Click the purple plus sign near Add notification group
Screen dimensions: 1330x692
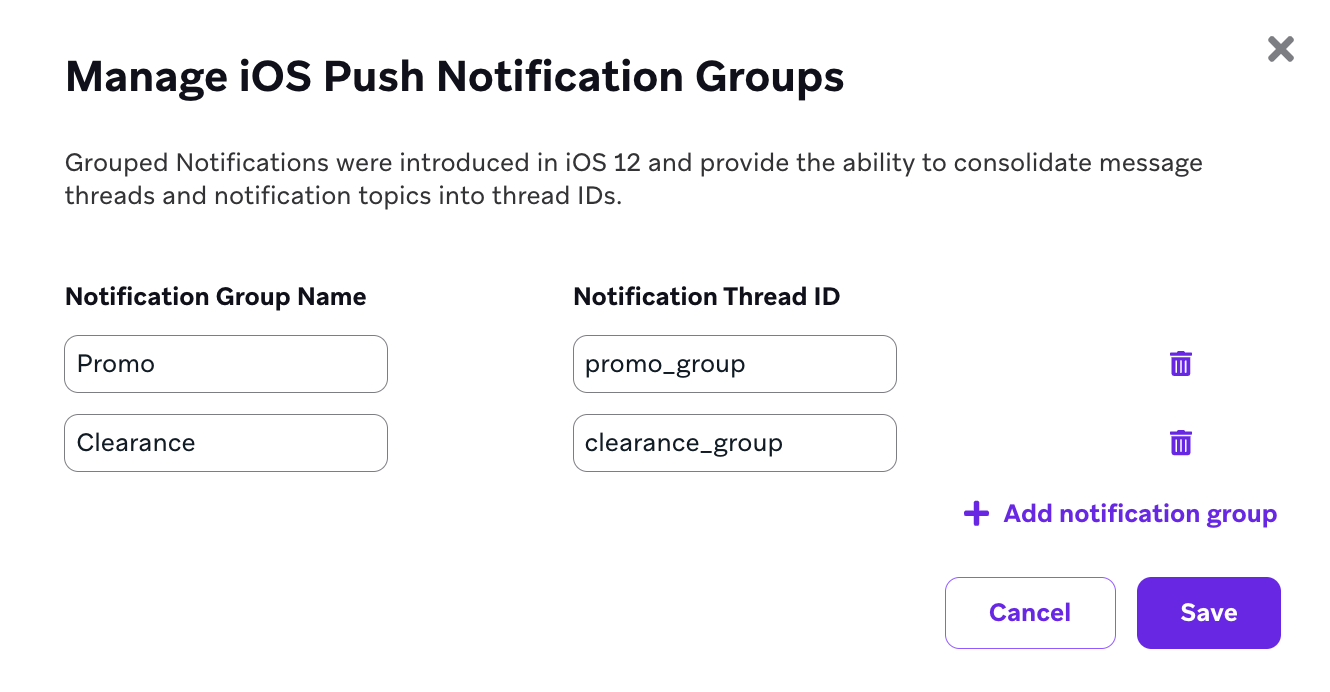974,513
